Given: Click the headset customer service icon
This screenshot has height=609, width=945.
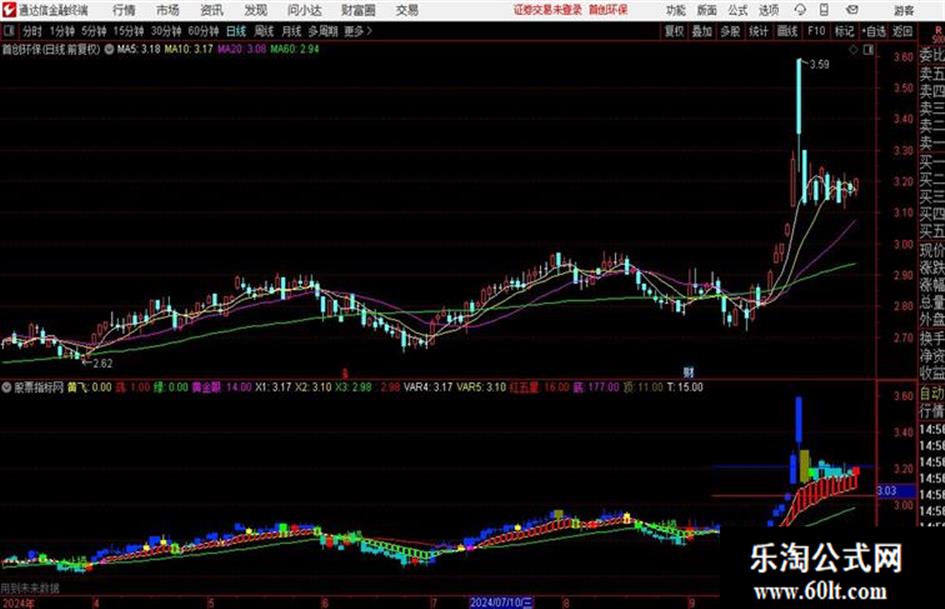Looking at the screenshot, I should (x=800, y=10).
